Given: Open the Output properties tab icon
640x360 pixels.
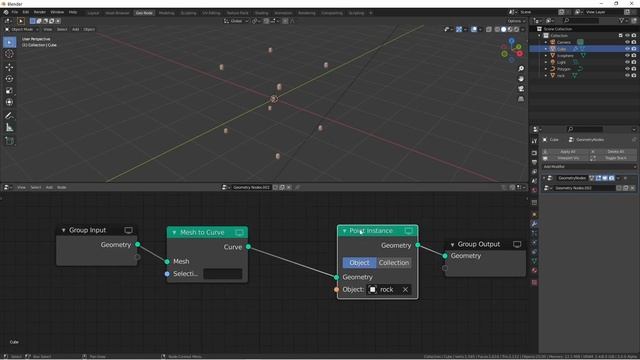Looking at the screenshot, I should (x=534, y=162).
